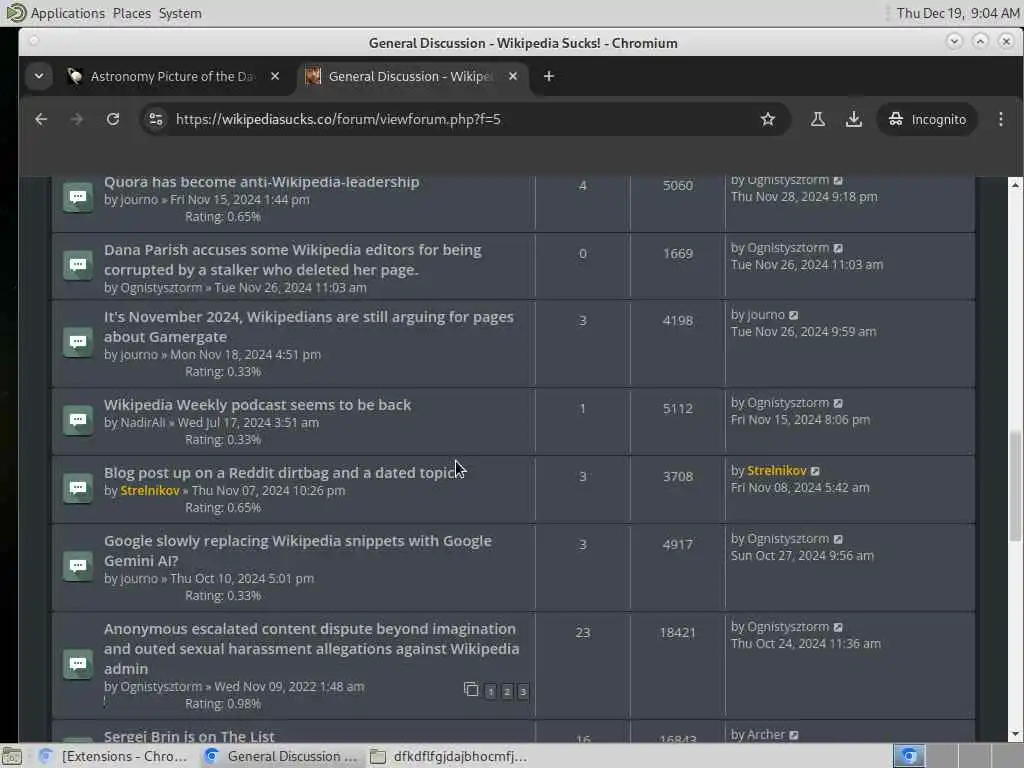Screen dimensions: 1024x768
Task: Click topic icon for Dana Parish thread
Action: [x=78, y=265]
